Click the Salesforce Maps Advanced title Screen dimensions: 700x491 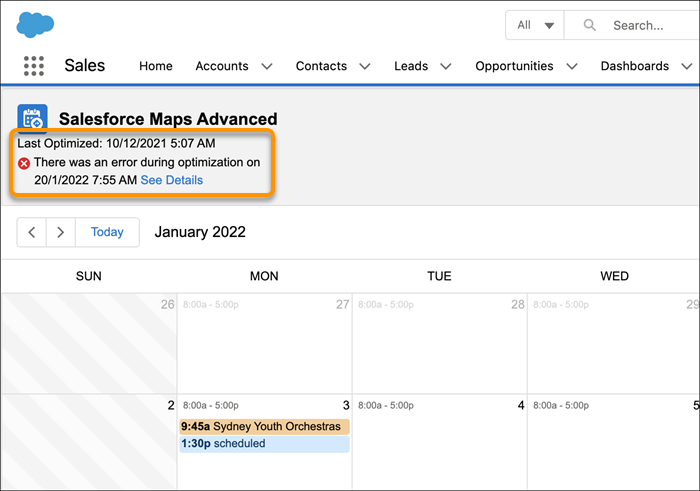click(x=168, y=119)
